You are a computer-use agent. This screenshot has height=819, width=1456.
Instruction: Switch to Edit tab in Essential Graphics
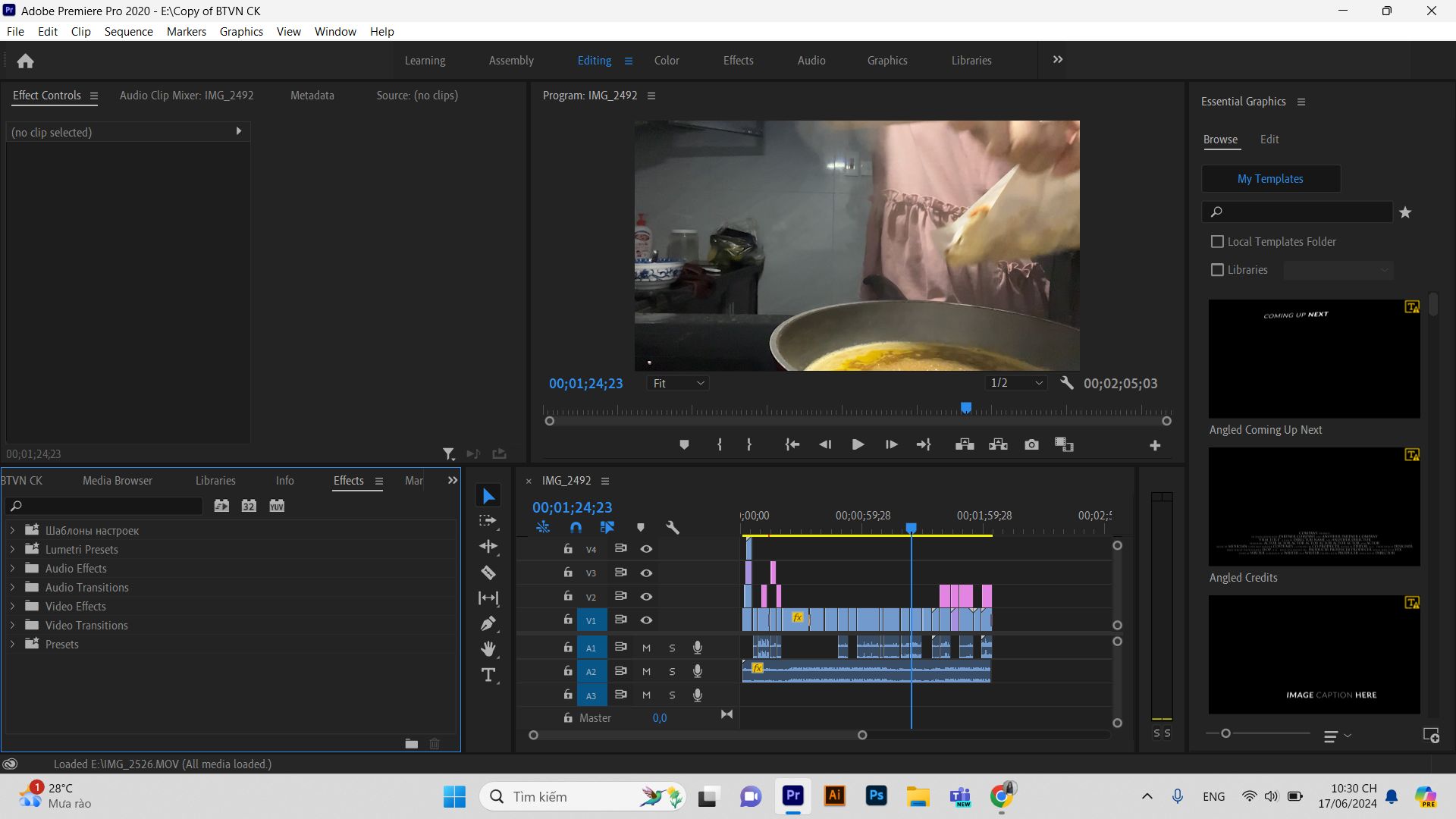tap(1269, 140)
